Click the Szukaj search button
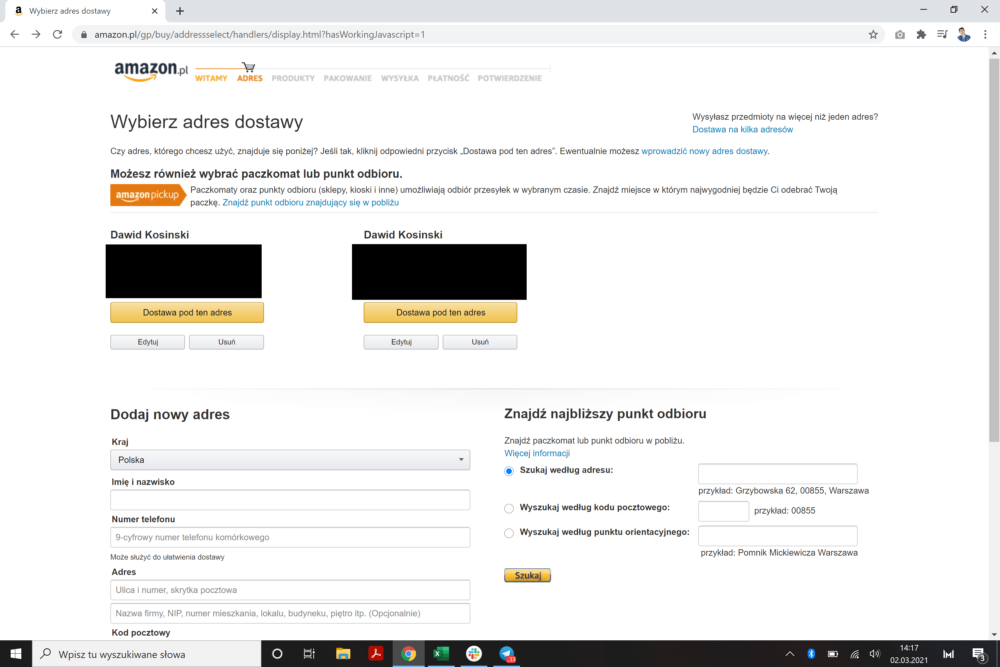Viewport: 1000px width, 667px height. 527,575
